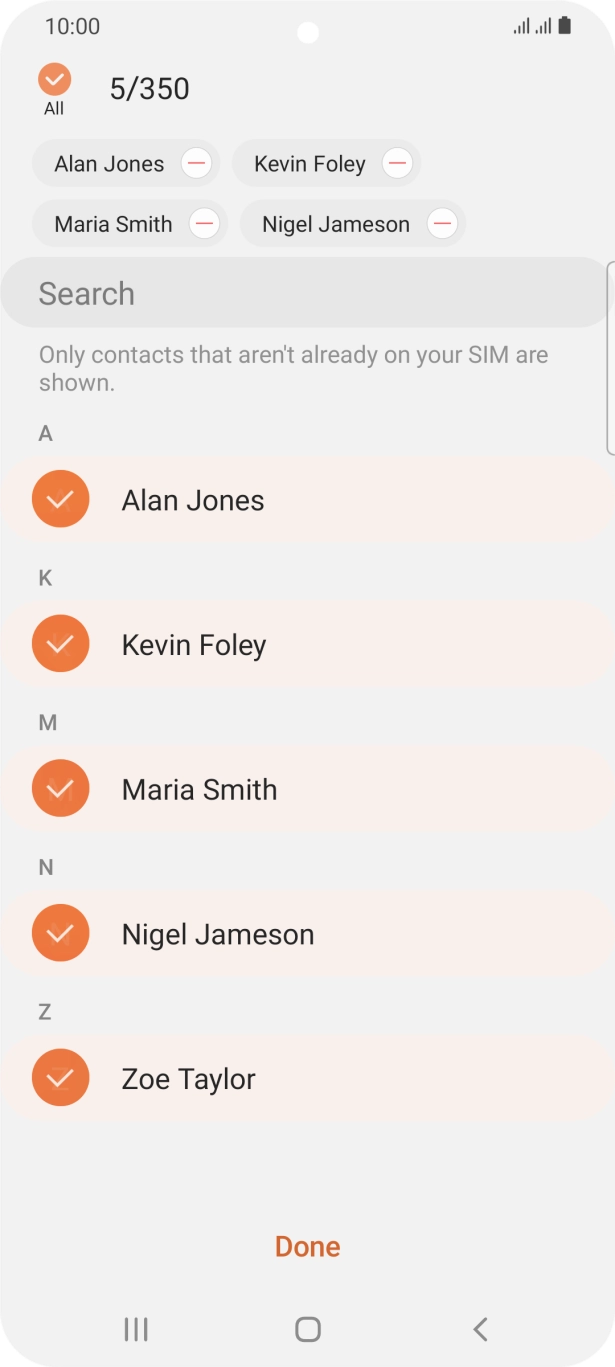The image size is (615, 1367).
Task: Uncheck Maria Smith in the contact list
Action: [60, 788]
